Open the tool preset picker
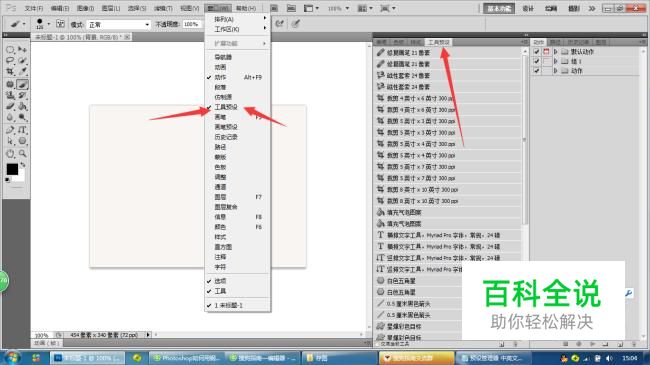 coord(17,24)
